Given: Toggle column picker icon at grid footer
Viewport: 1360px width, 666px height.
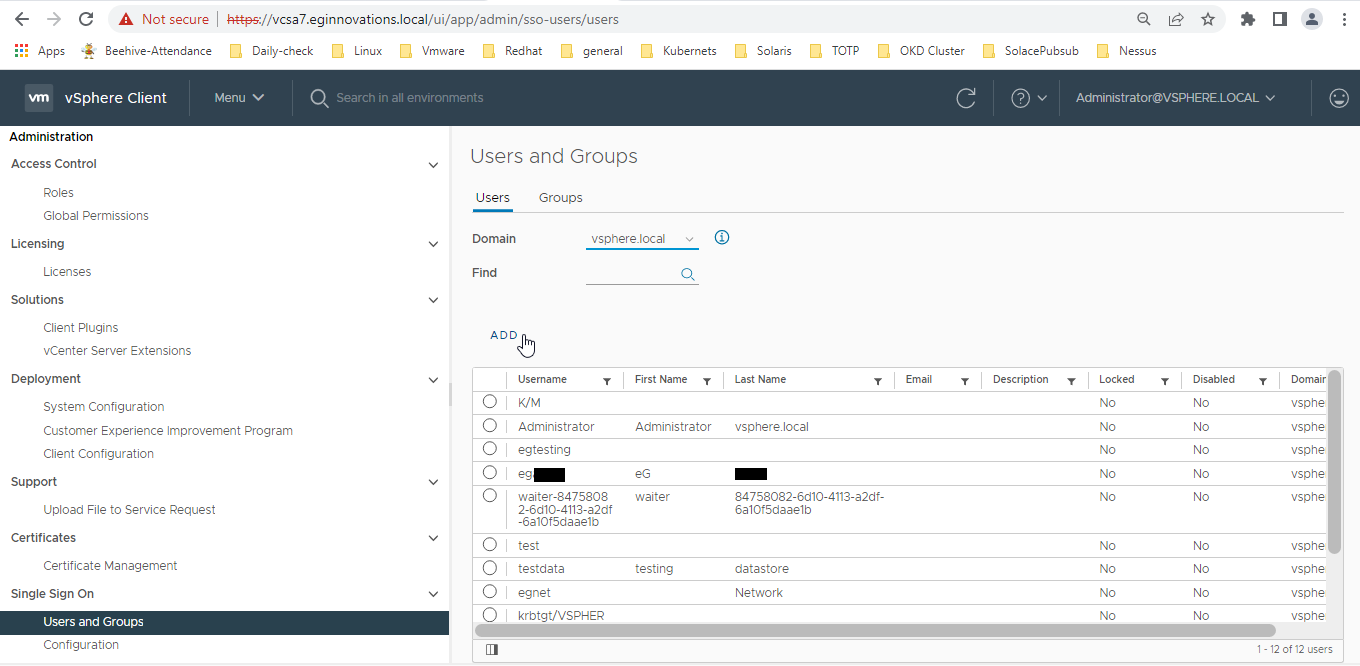Looking at the screenshot, I should [x=491, y=649].
